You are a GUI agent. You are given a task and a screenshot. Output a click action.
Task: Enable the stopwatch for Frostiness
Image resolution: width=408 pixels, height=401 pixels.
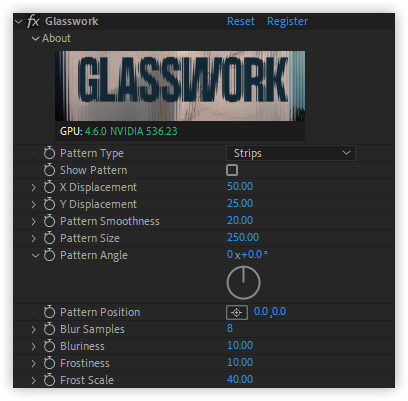click(x=49, y=363)
